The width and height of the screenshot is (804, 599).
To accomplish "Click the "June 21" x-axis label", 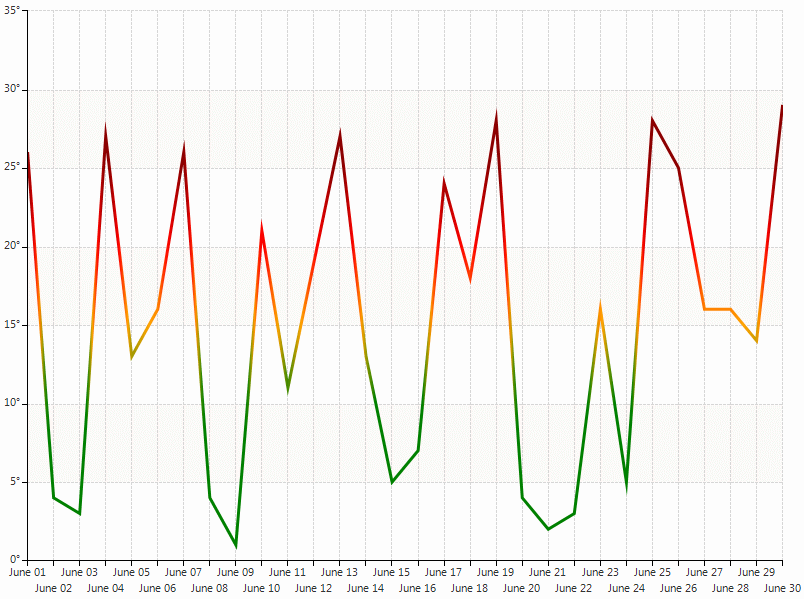I will [548, 572].
